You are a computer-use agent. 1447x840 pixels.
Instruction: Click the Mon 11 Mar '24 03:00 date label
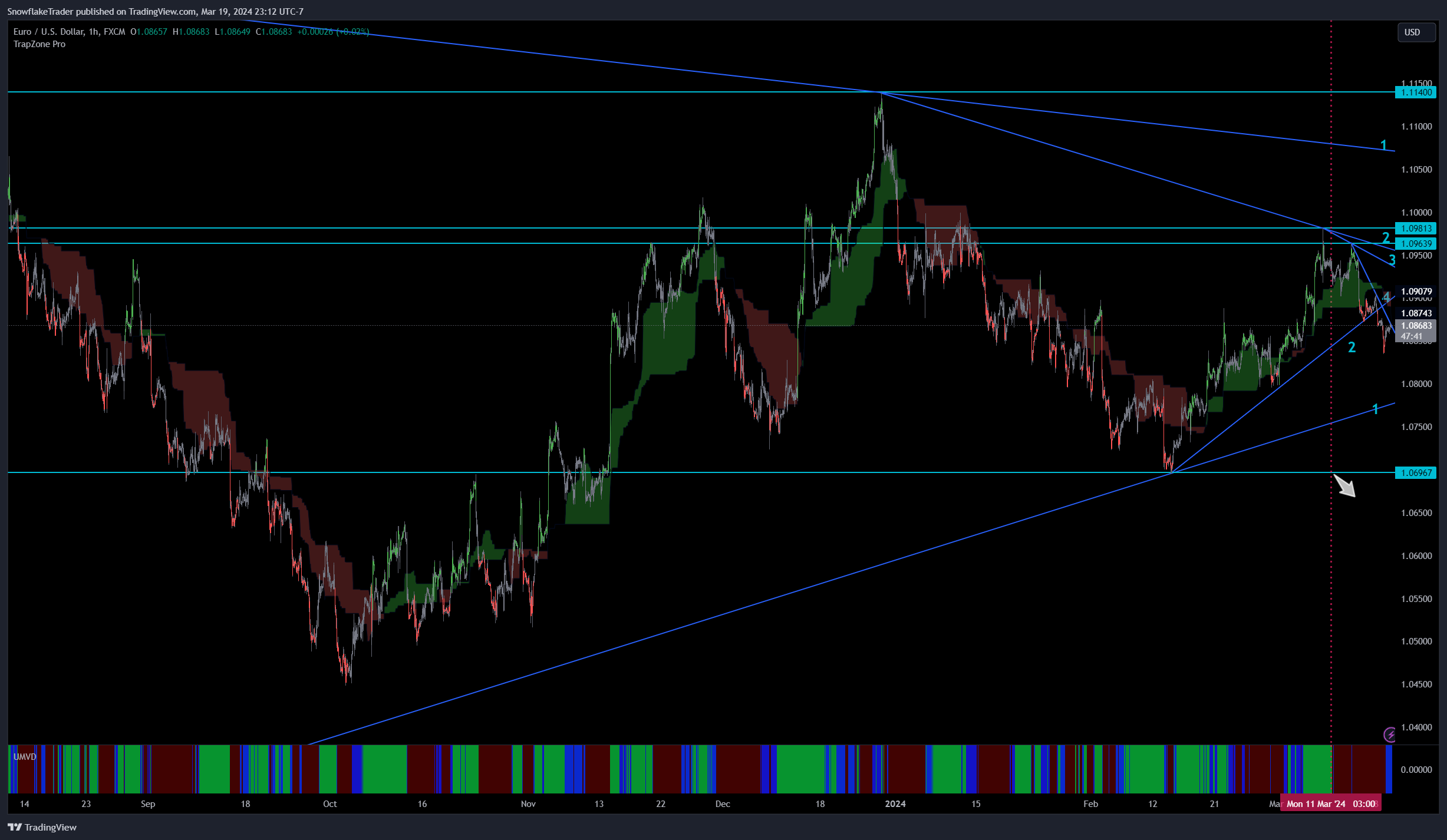point(1331,804)
